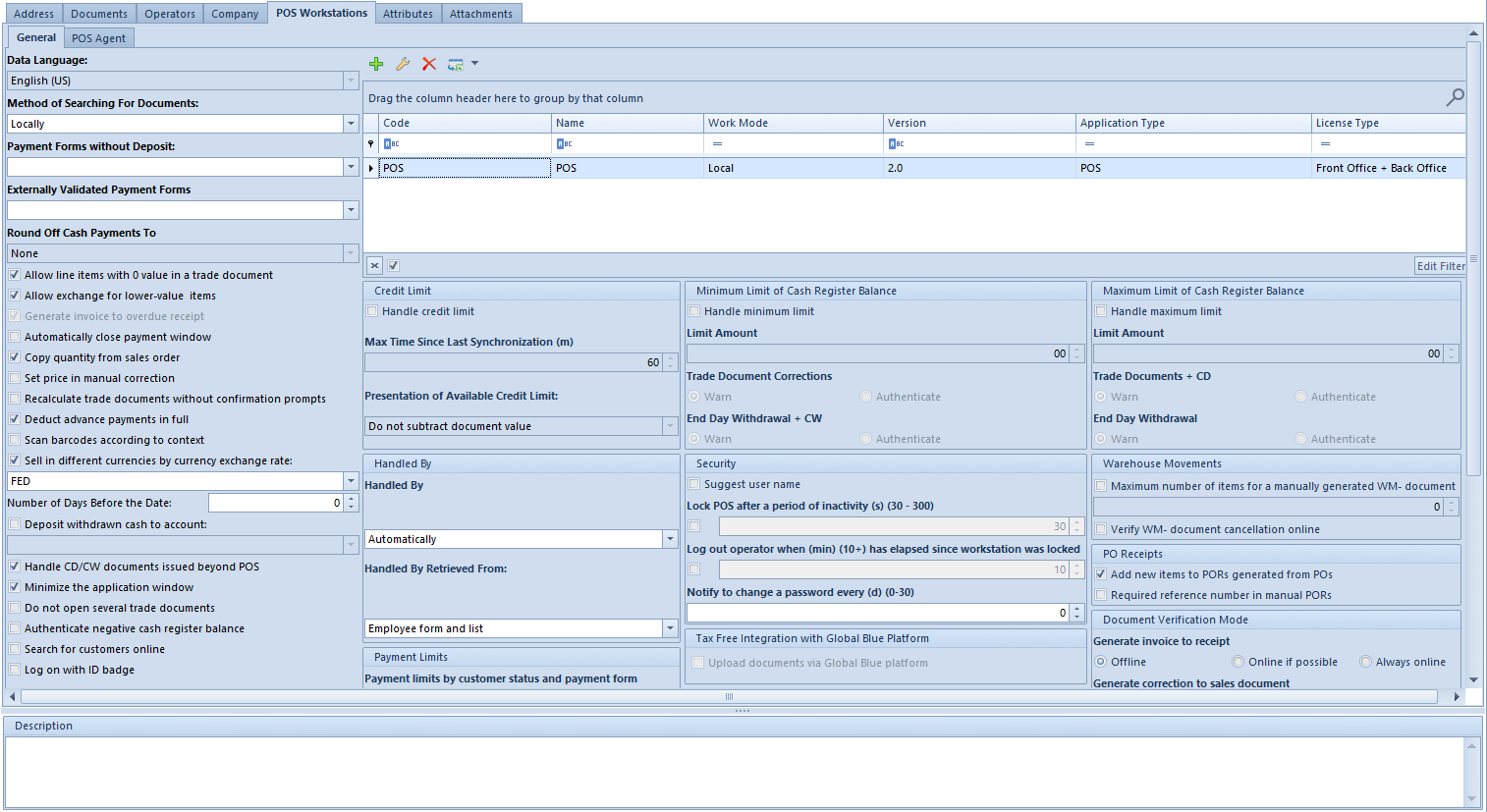Select the General subtab

[36, 37]
